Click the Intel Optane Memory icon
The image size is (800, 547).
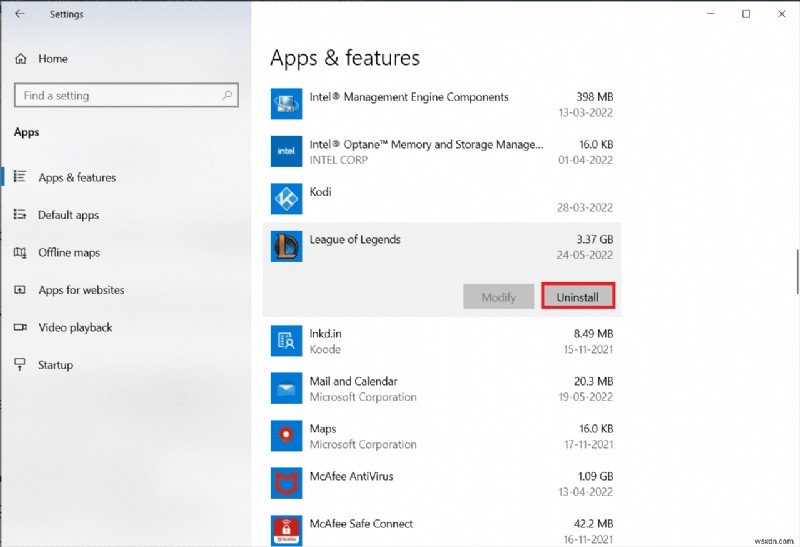pos(287,152)
